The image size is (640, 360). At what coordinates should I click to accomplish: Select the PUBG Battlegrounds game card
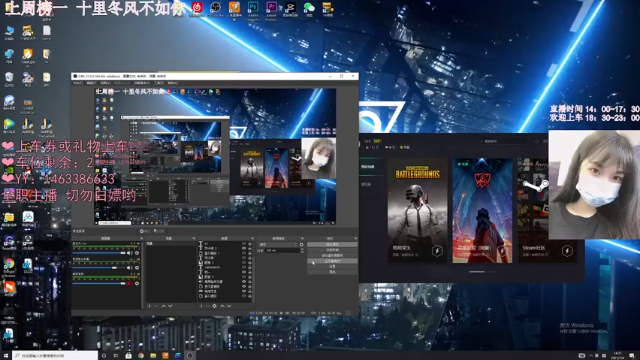point(417,210)
